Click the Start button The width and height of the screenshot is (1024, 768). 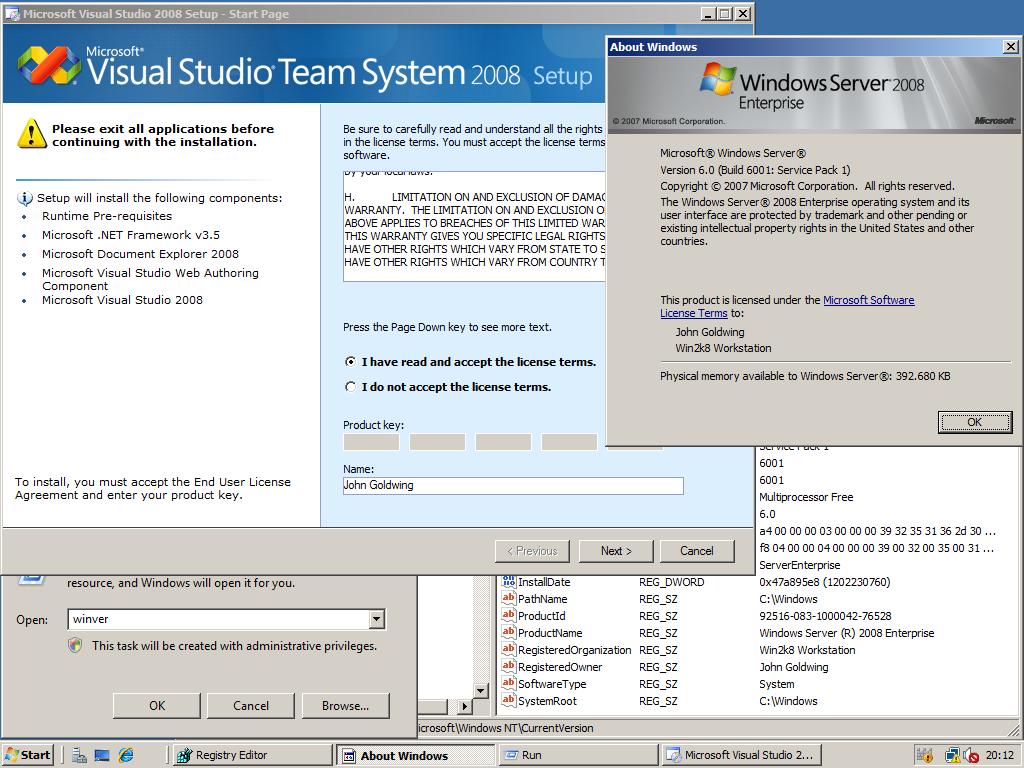(27, 755)
